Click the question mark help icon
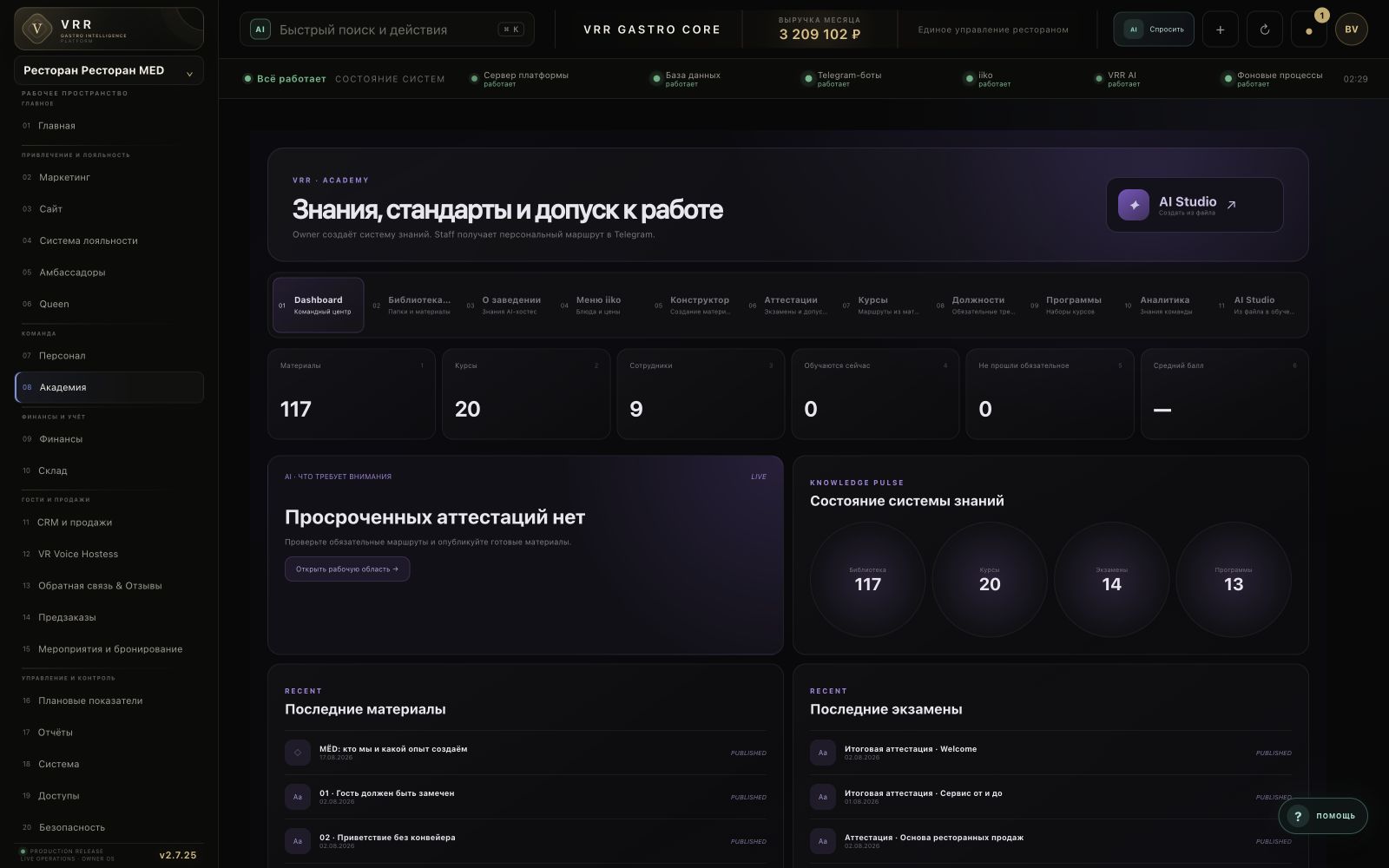 1297,816
